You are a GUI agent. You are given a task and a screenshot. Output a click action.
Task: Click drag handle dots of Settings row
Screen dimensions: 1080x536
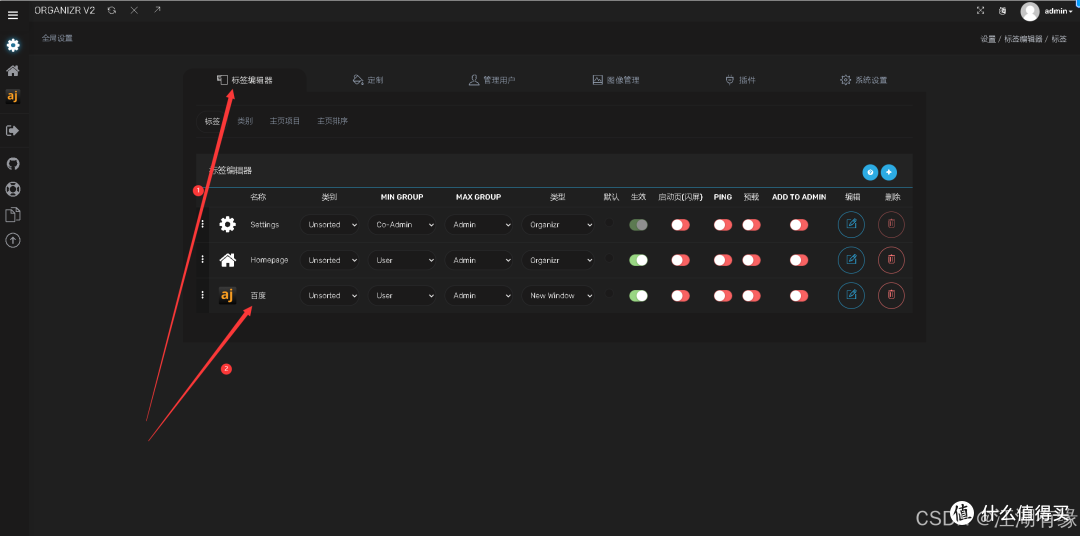click(202, 224)
